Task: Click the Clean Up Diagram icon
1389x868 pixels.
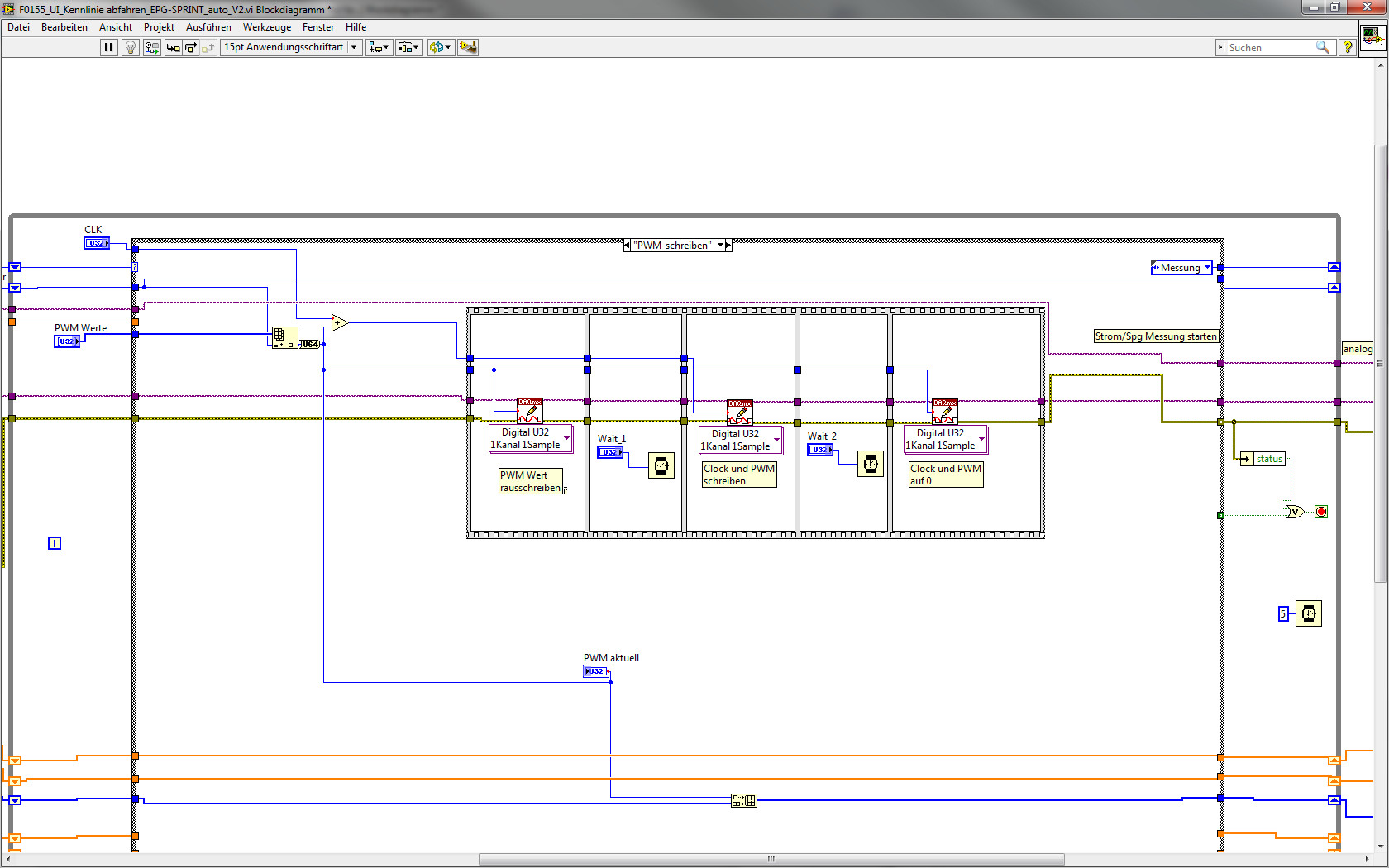Action: tap(468, 47)
